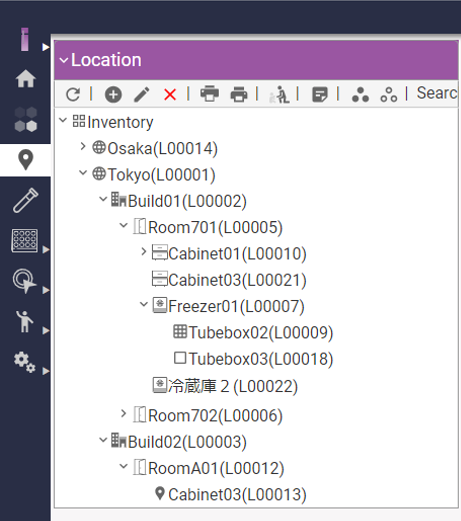Add a new location with plus icon
Image resolution: width=461 pixels, height=521 pixels.
click(113, 94)
